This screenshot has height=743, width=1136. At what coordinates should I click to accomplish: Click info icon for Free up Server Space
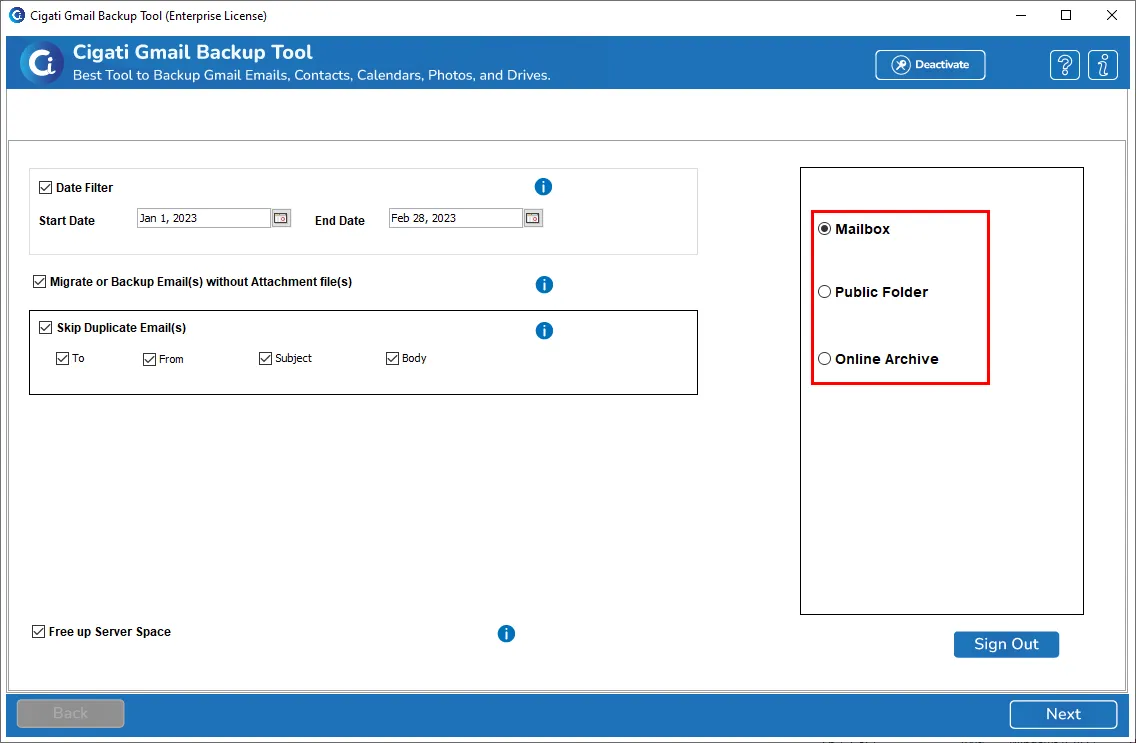(506, 634)
